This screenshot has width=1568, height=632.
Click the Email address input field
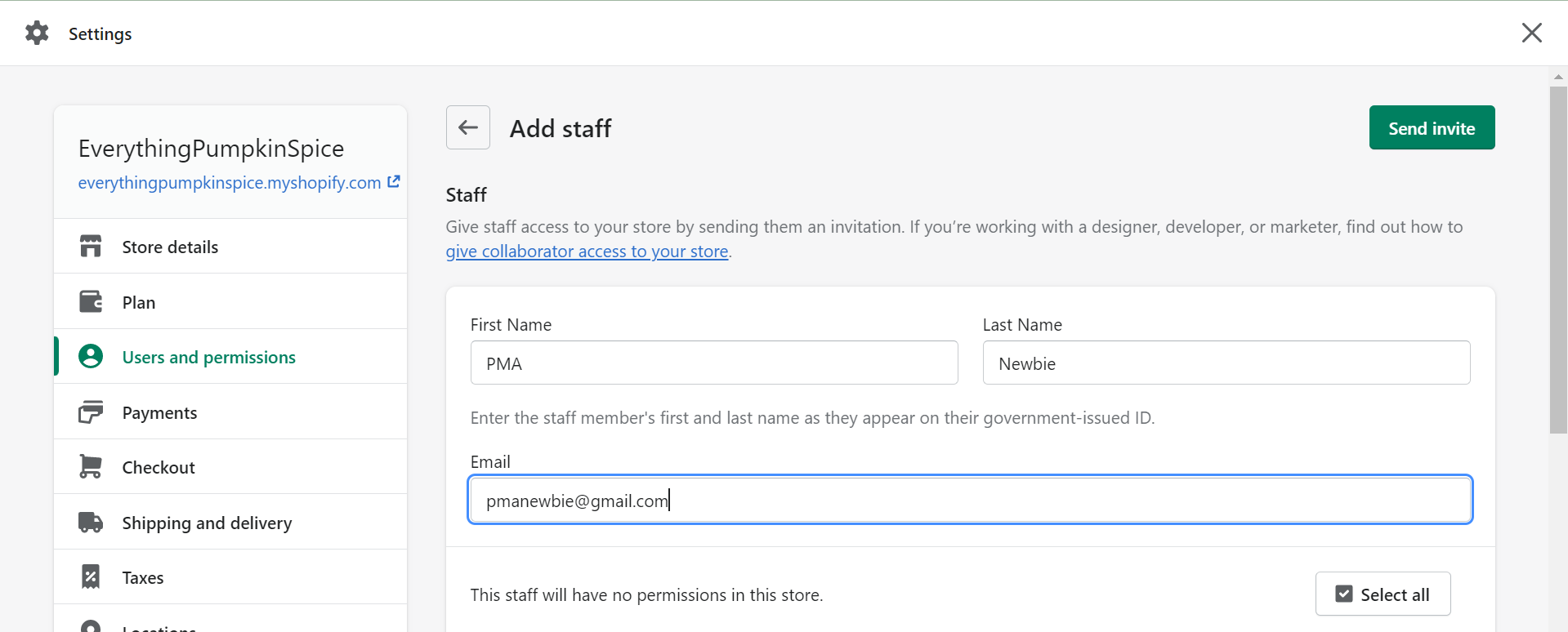(x=970, y=501)
